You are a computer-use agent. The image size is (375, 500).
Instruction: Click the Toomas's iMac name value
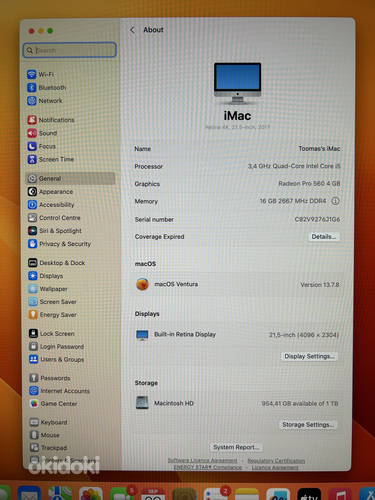coord(319,149)
